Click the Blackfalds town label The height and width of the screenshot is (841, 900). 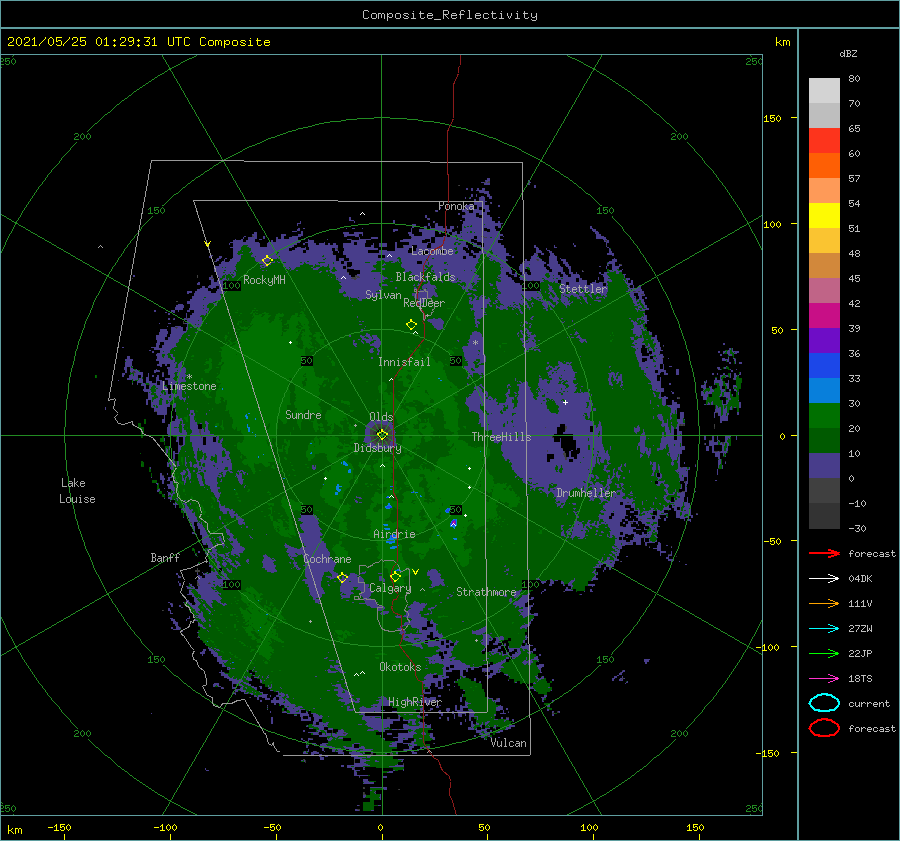tap(425, 277)
